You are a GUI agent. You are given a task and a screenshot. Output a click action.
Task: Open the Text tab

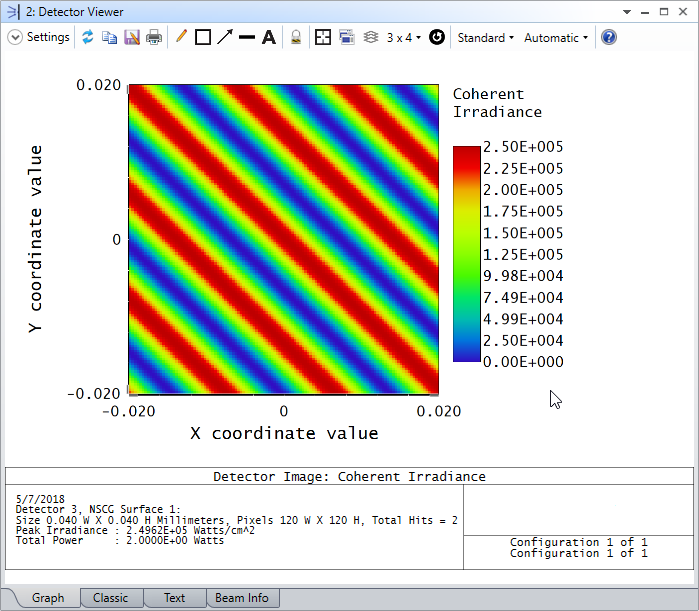pyautogui.click(x=174, y=598)
